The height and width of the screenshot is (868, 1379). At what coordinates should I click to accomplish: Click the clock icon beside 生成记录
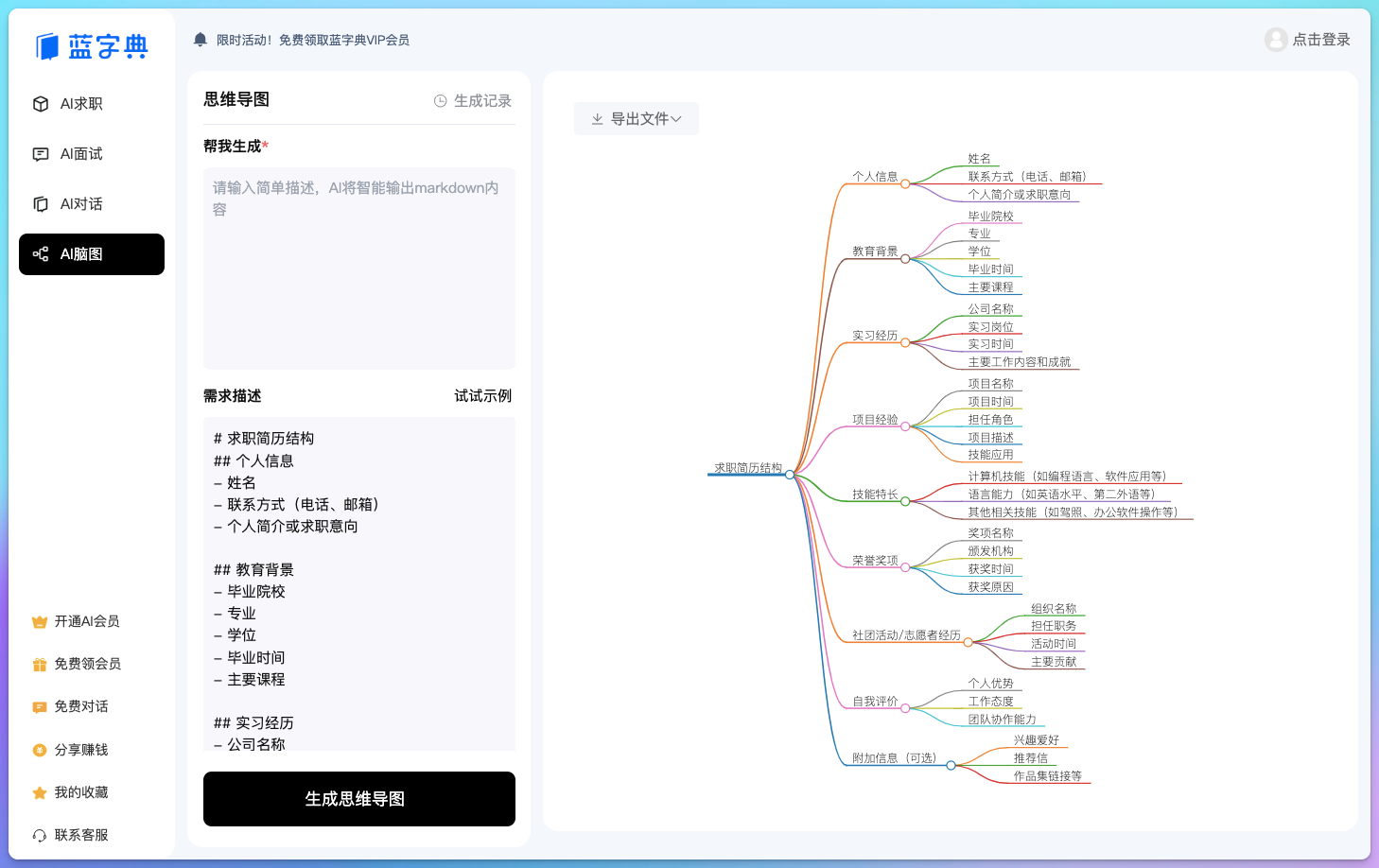(x=440, y=101)
